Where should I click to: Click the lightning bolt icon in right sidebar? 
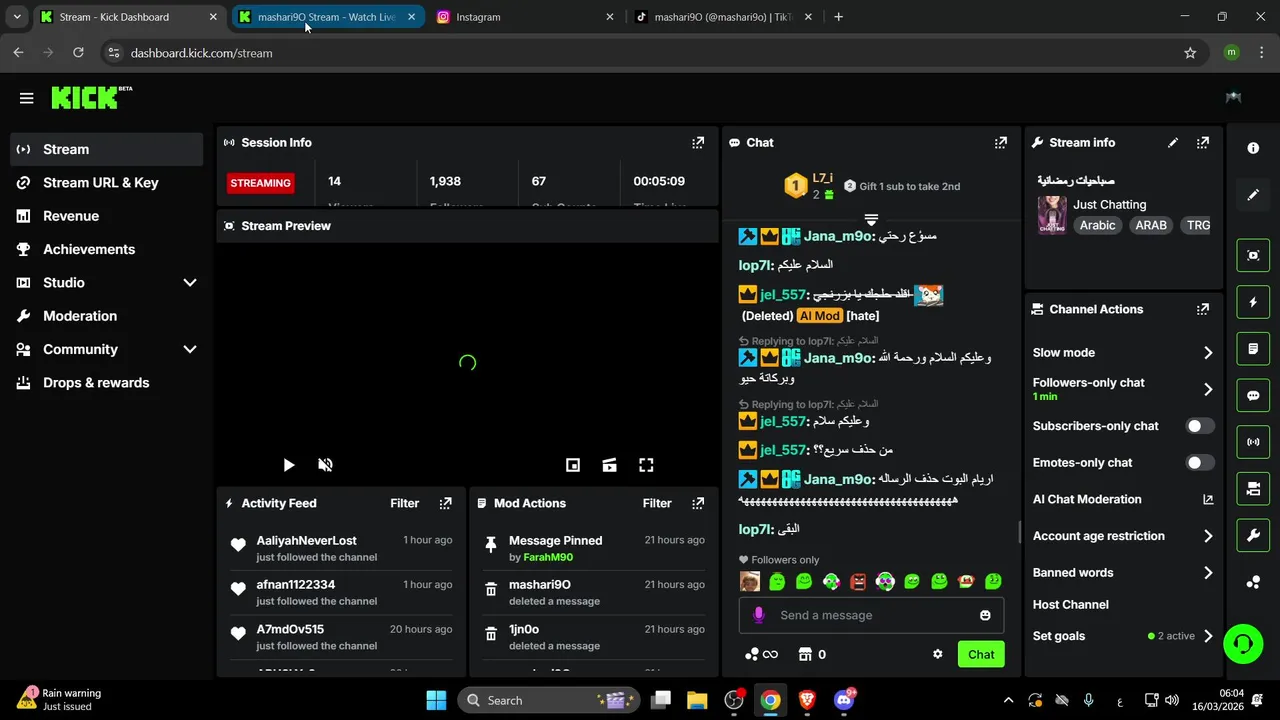click(1253, 302)
